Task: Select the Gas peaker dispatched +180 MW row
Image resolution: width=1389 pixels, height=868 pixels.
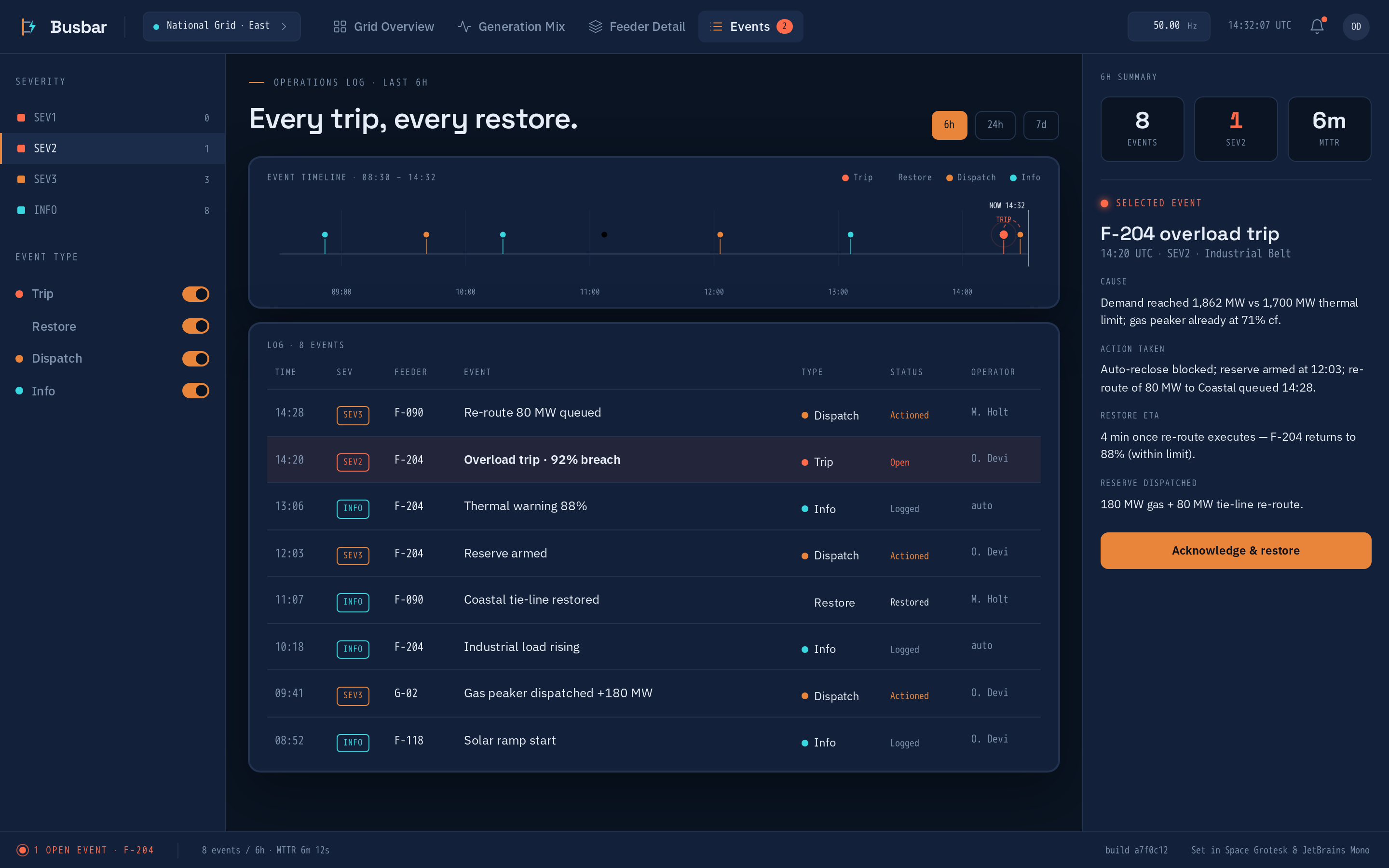Action: tap(654, 694)
